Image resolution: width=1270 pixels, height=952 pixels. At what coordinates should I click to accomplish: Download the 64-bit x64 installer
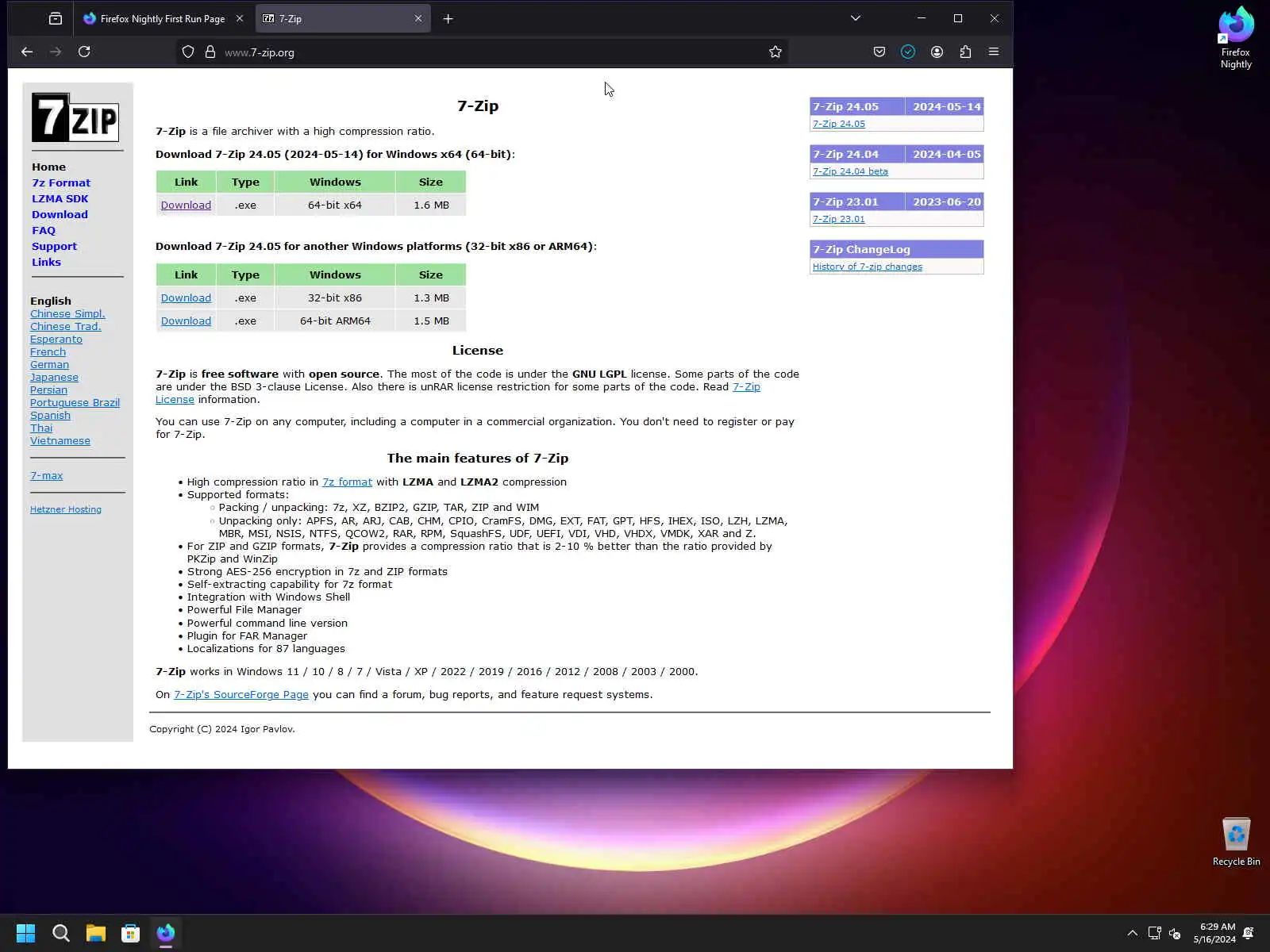[x=186, y=205]
